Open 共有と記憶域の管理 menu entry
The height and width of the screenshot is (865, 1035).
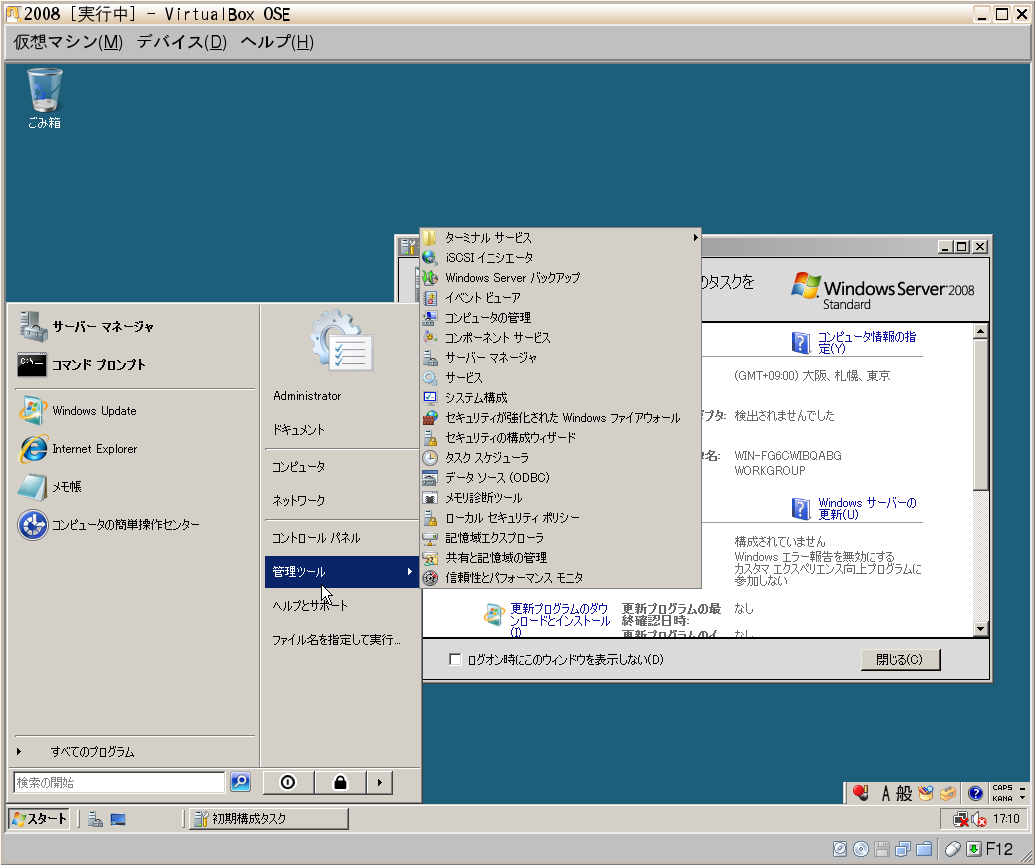pos(560,558)
